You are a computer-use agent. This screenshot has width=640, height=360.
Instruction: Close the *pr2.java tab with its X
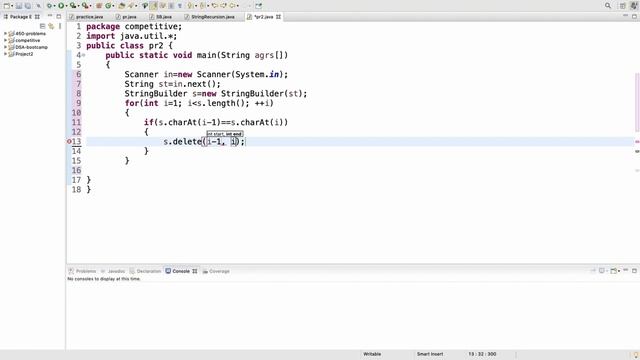tap(278, 17)
